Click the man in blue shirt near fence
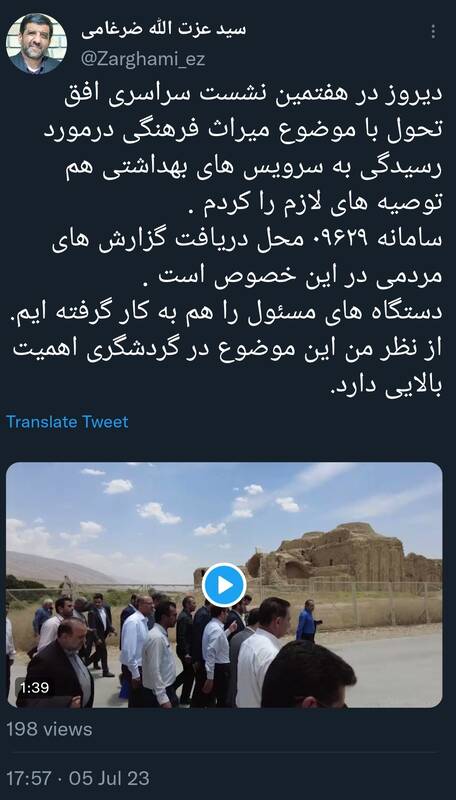Screen dimensions: 456x800 pyautogui.click(x=308, y=620)
